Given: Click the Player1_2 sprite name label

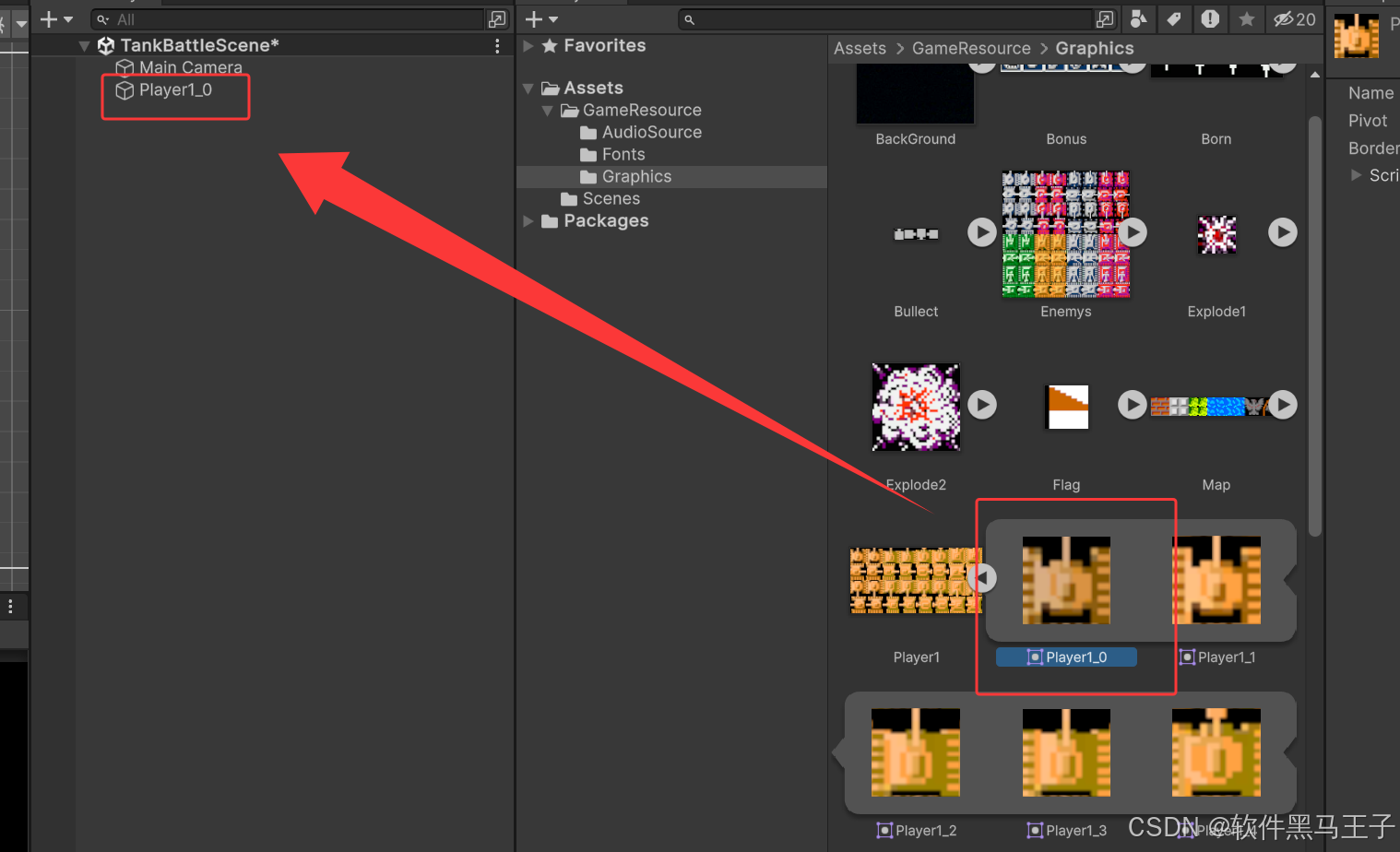Looking at the screenshot, I should 925,831.
